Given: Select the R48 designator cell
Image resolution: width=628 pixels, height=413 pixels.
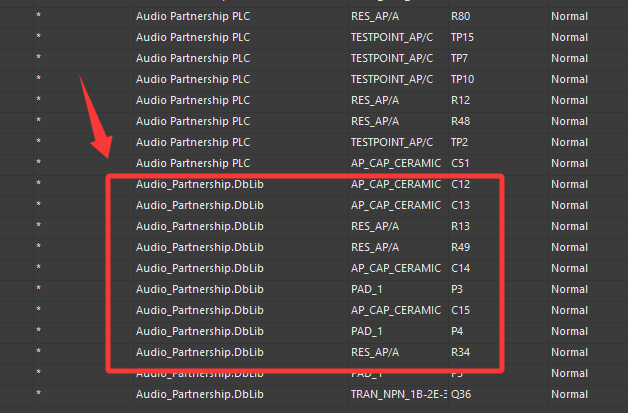Looking at the screenshot, I should [498, 121].
